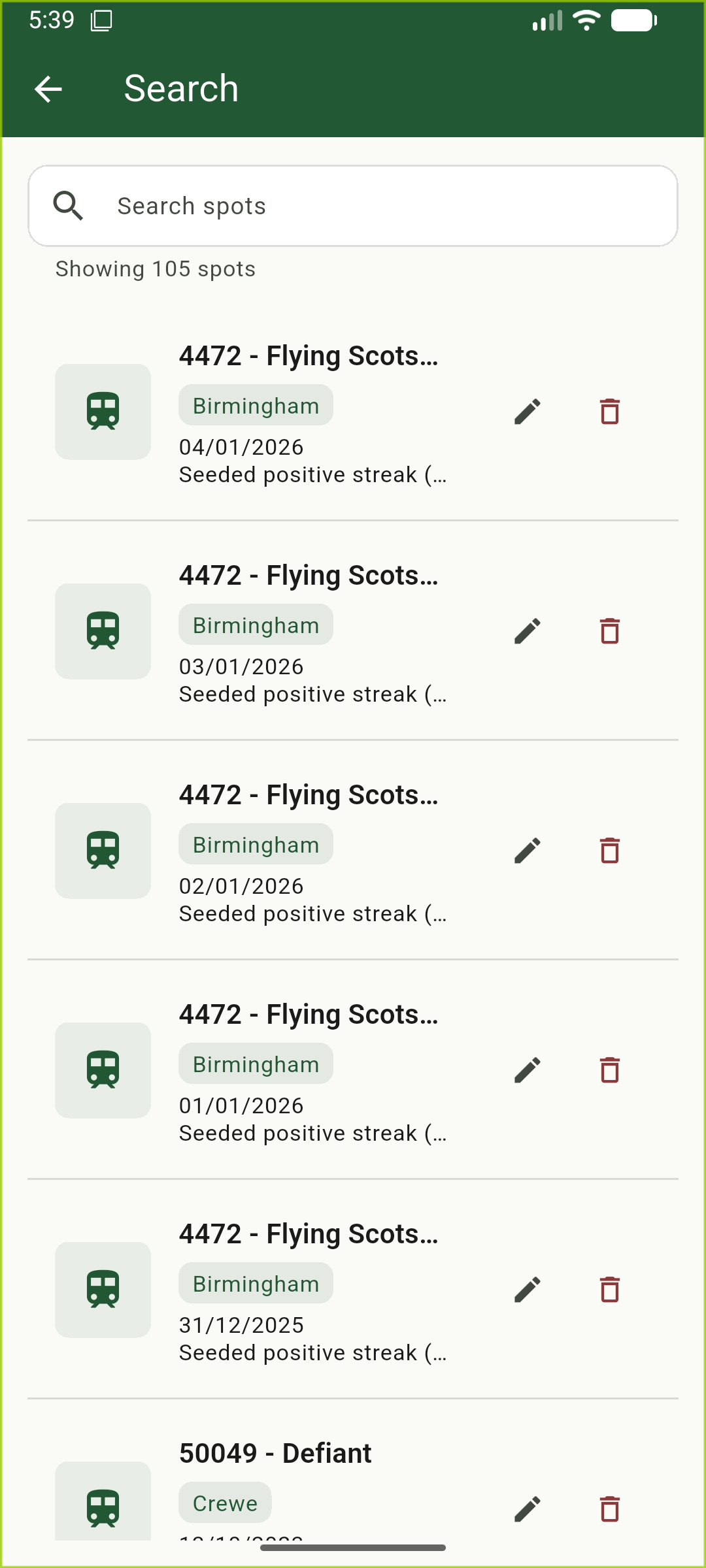The width and height of the screenshot is (706, 1568).
Task: Delete the 50049 Defiant spot
Action: (609, 1509)
